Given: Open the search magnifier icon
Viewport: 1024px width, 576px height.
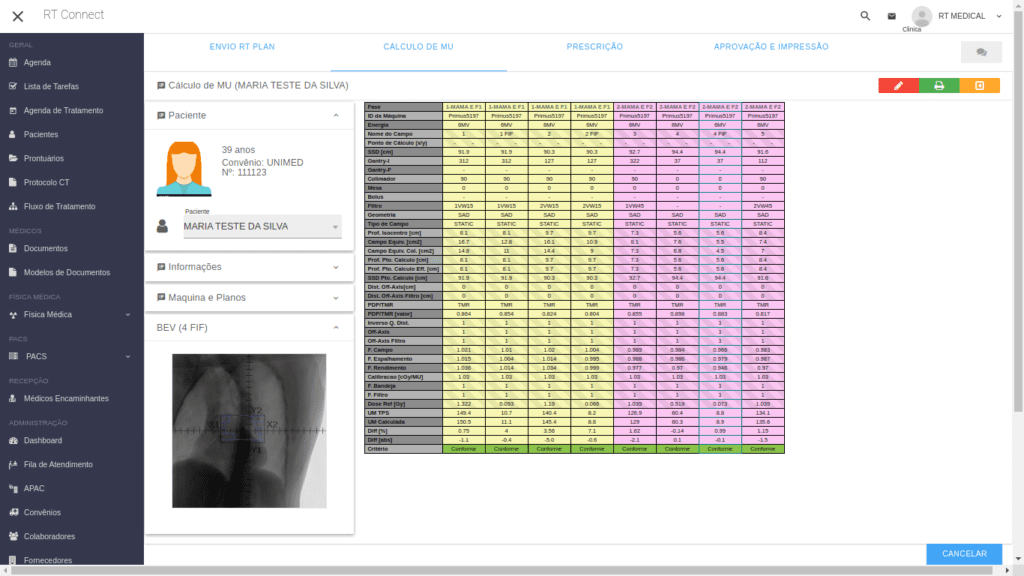Looking at the screenshot, I should coord(865,16).
